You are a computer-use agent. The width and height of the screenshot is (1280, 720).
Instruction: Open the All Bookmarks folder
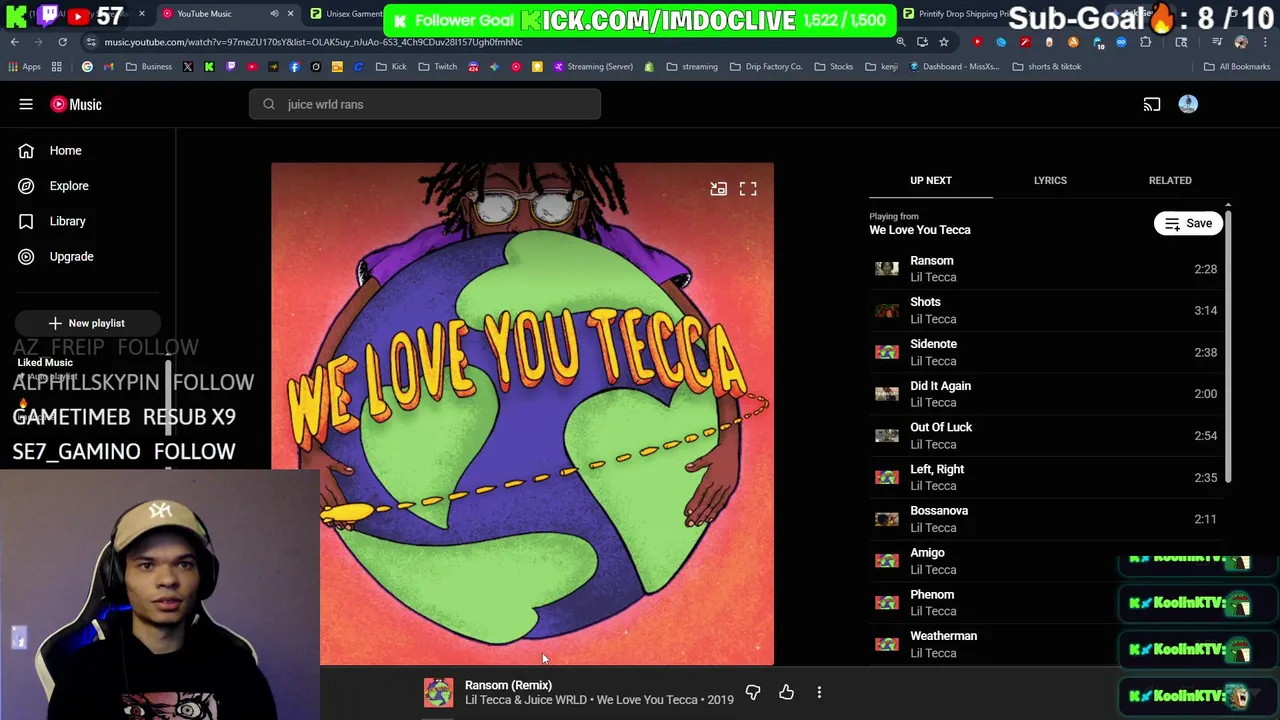[x=1237, y=67]
